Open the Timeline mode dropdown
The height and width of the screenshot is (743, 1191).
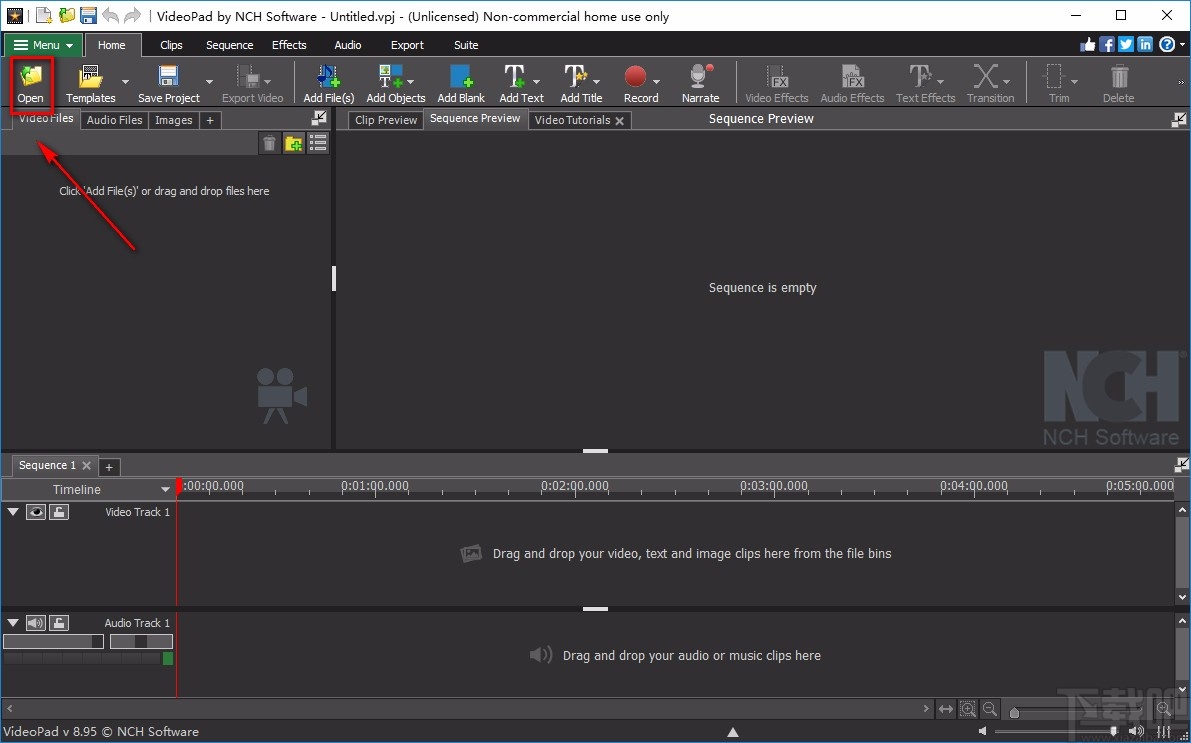click(165, 489)
